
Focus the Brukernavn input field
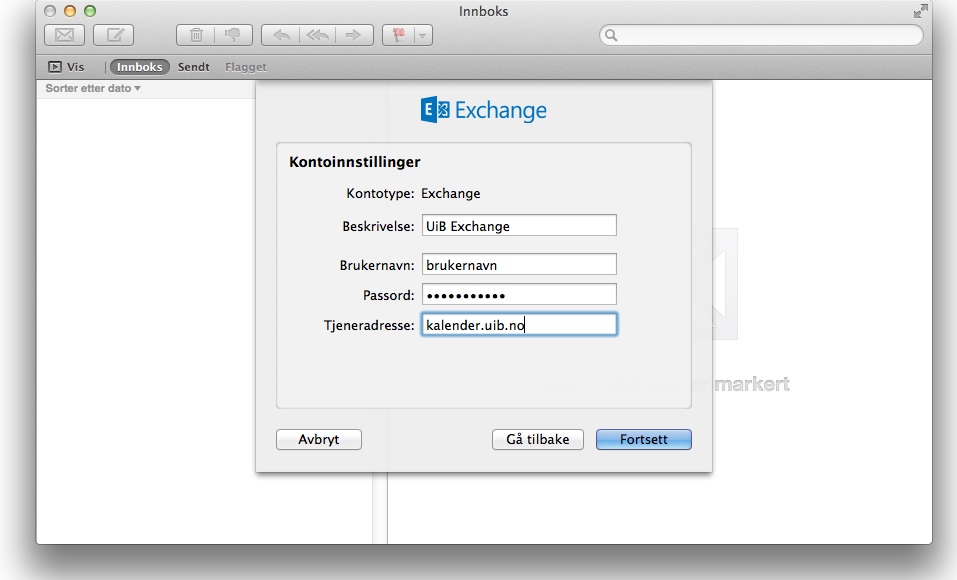518,265
